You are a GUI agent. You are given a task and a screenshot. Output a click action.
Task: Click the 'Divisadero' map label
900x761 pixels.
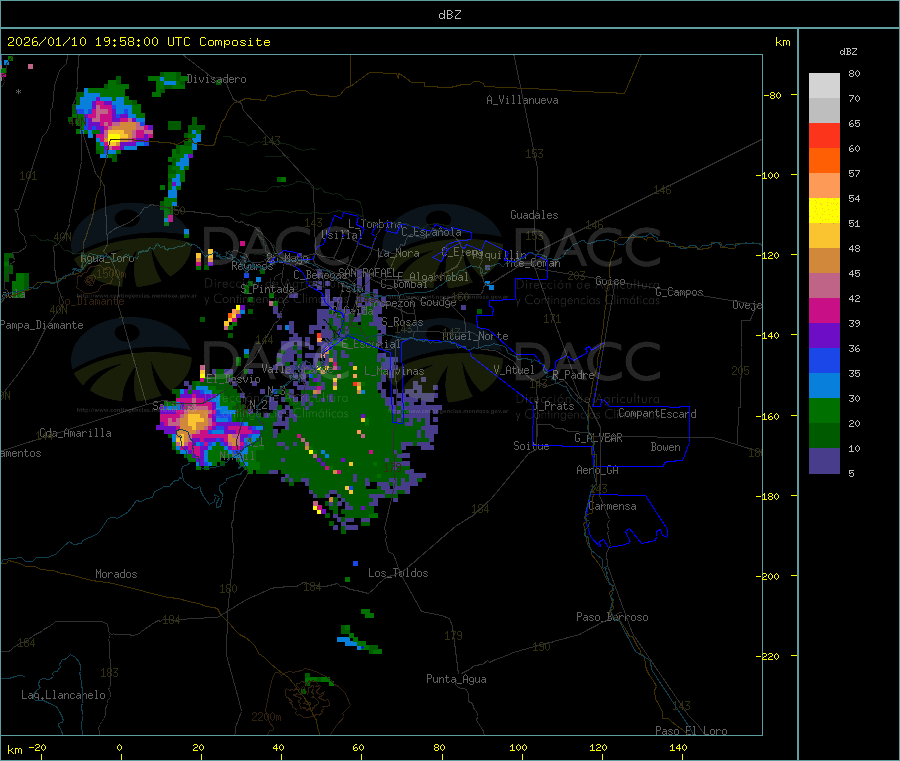216,79
